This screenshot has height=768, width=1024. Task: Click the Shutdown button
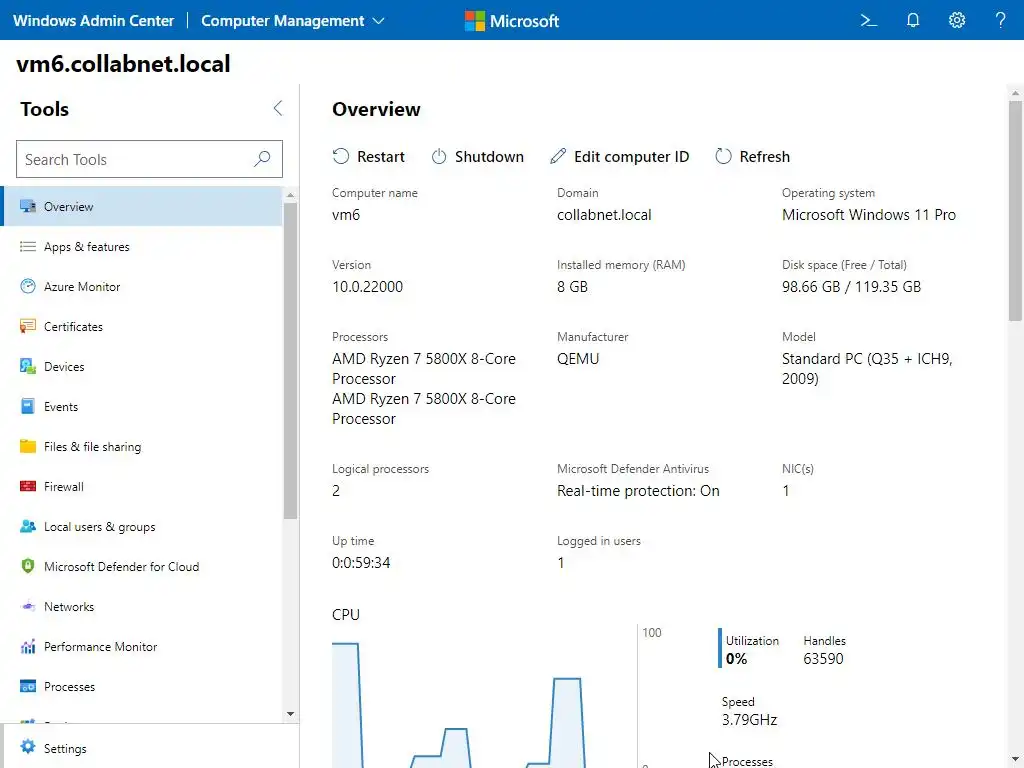click(477, 157)
